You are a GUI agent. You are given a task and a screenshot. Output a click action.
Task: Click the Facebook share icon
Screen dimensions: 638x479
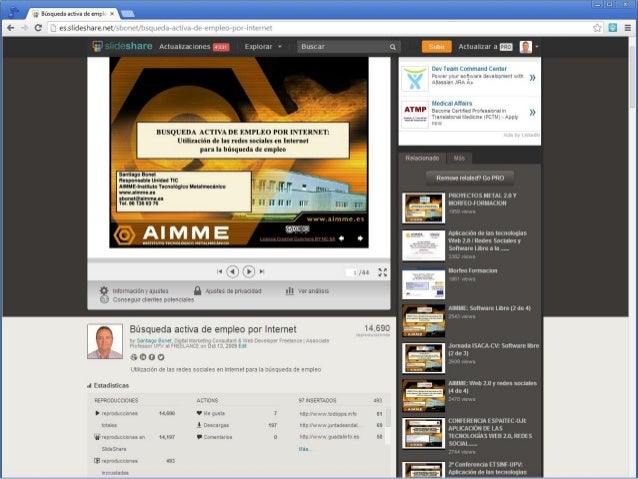[152, 357]
